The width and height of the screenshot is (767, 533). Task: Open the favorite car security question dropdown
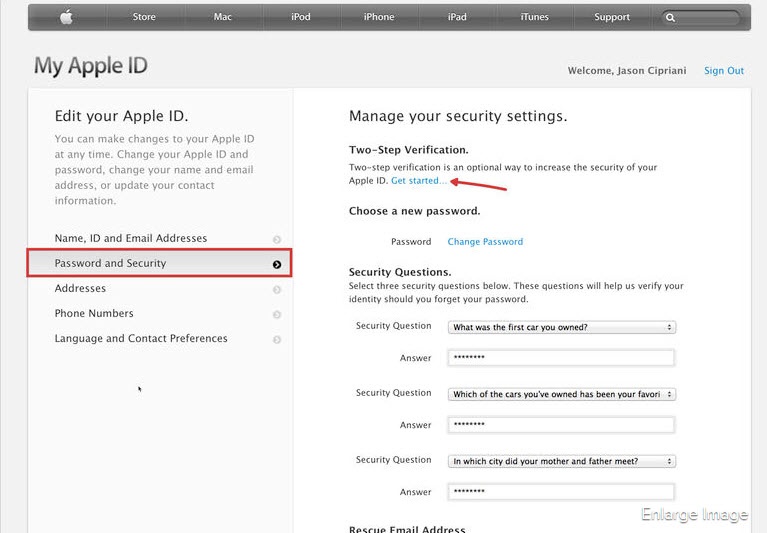click(x=562, y=394)
